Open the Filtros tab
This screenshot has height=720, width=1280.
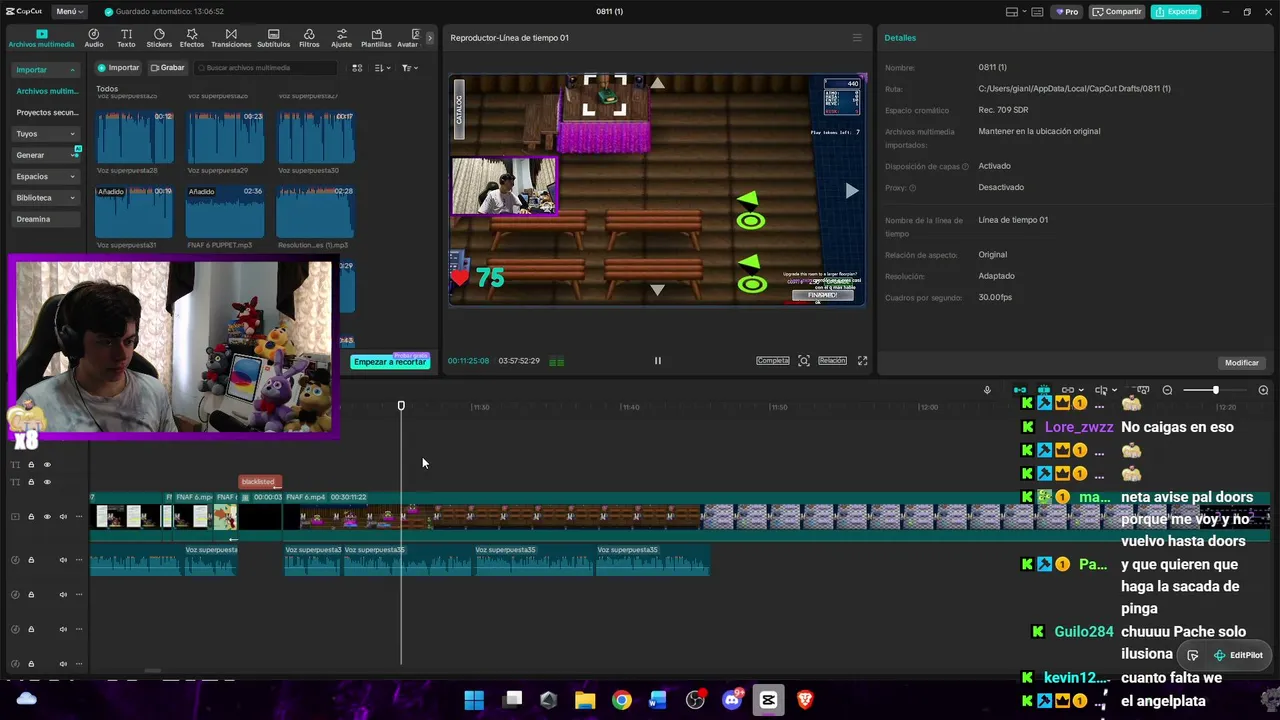309,38
